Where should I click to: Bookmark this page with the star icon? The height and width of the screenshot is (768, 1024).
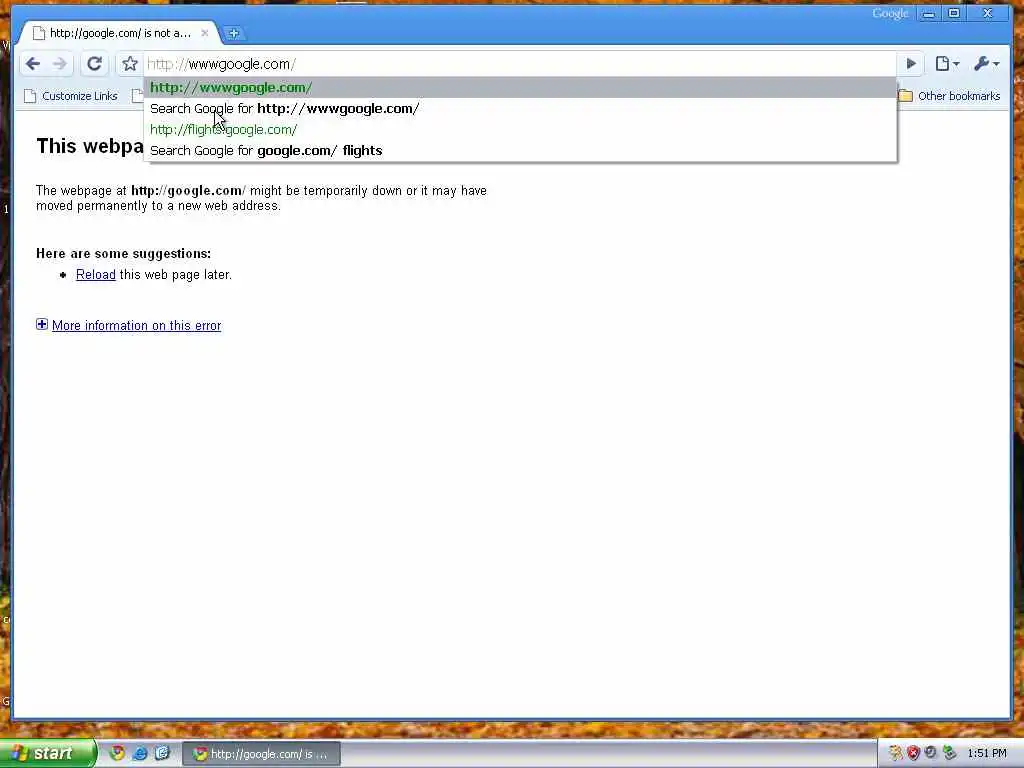[x=130, y=63]
